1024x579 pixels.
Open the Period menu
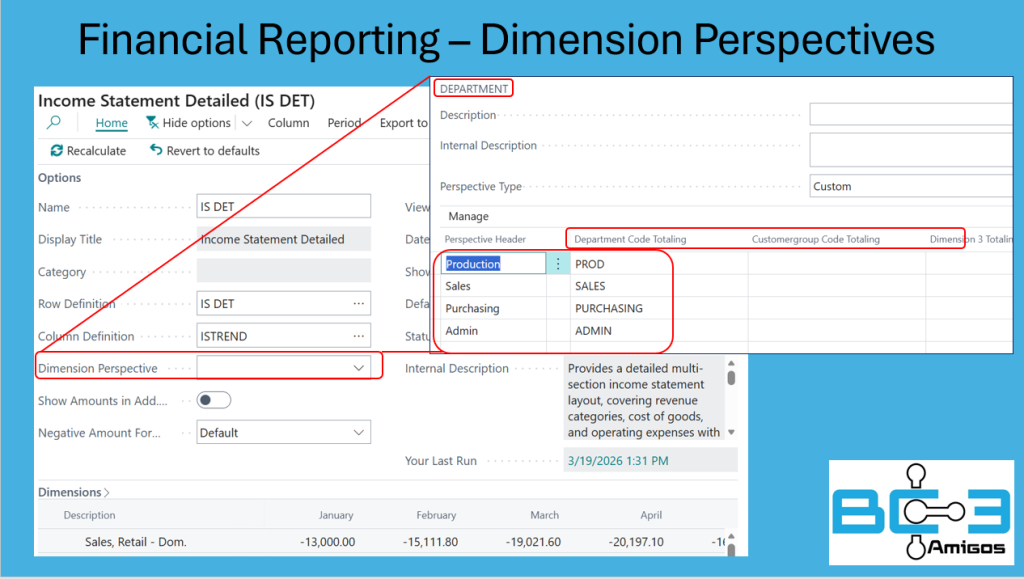[344, 123]
